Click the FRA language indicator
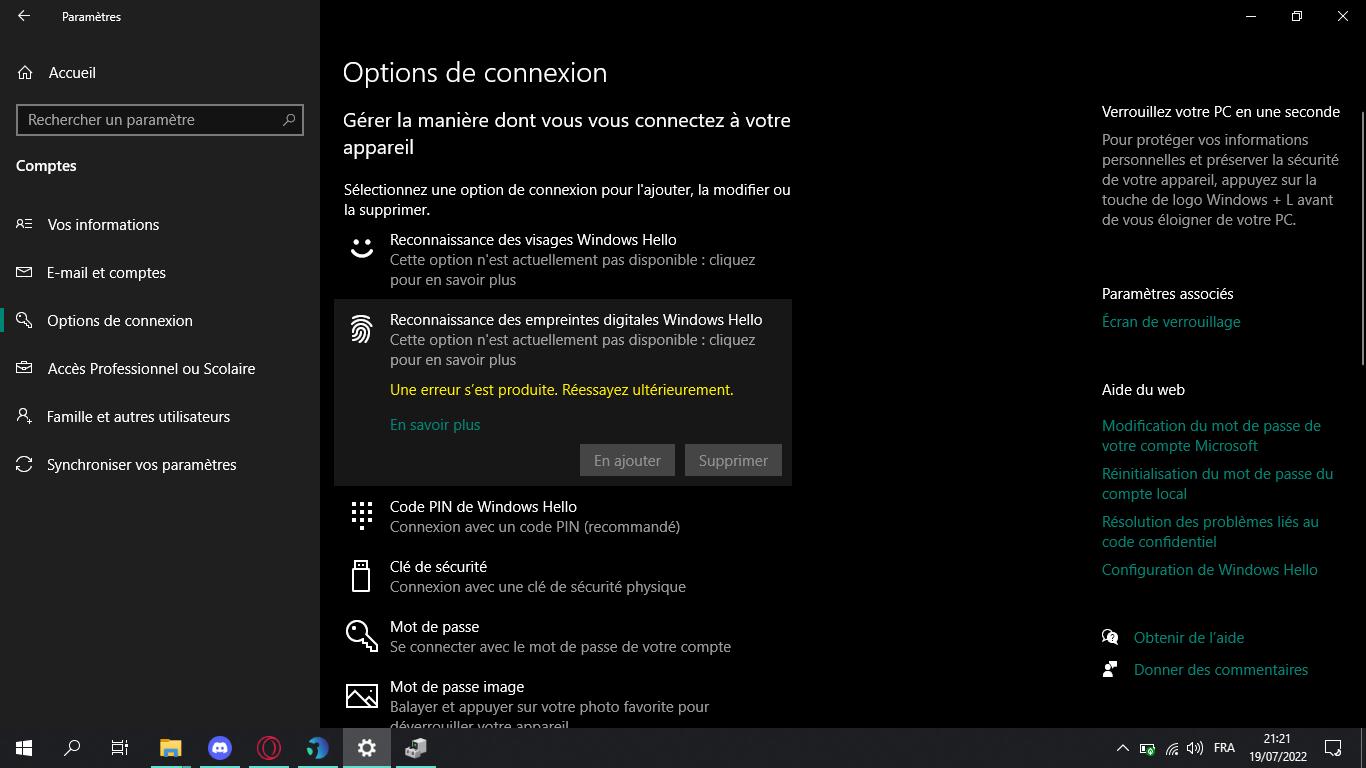Viewport: 1366px width, 768px height. point(1224,748)
